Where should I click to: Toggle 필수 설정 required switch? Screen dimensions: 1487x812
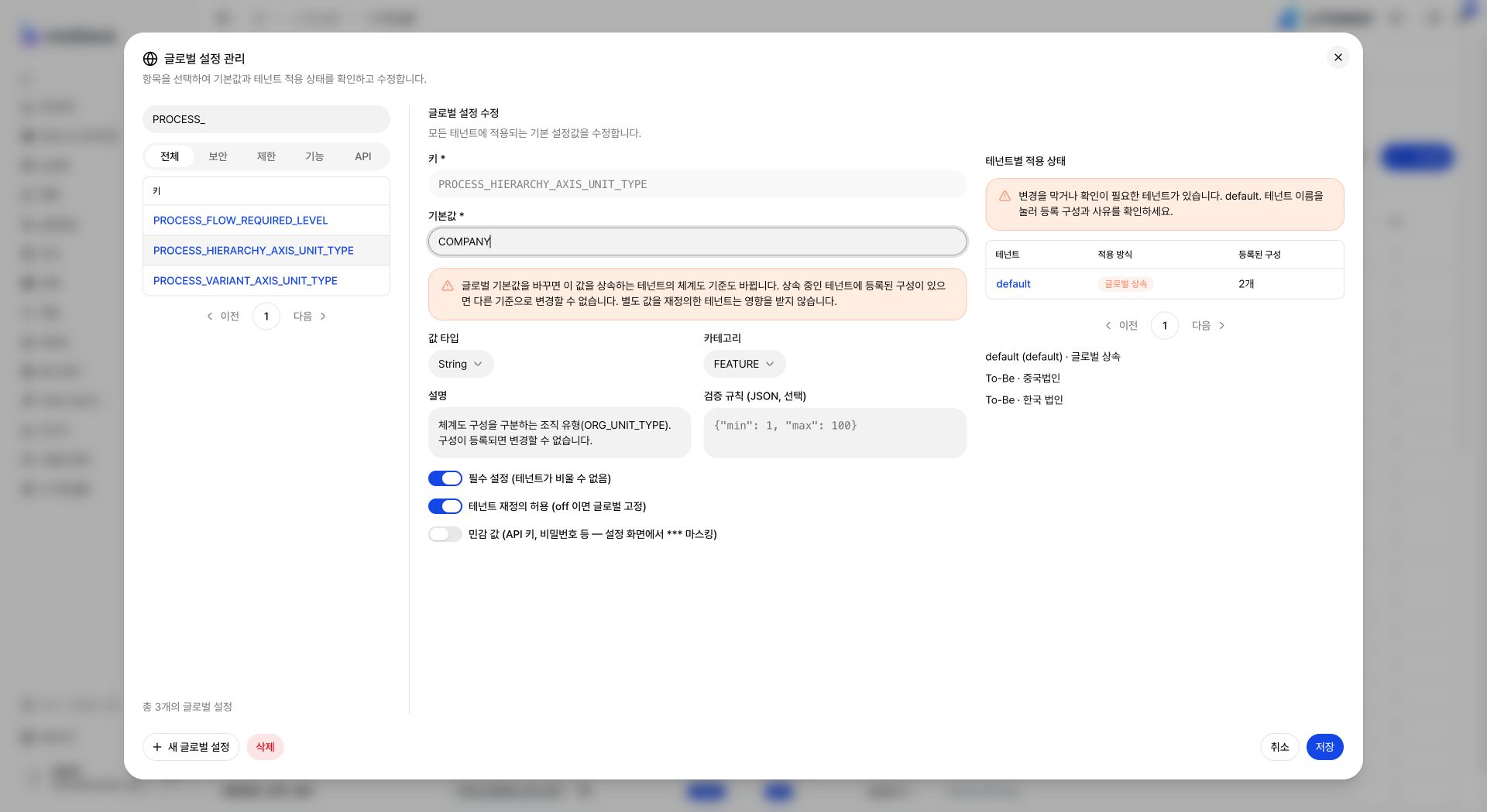coord(445,478)
